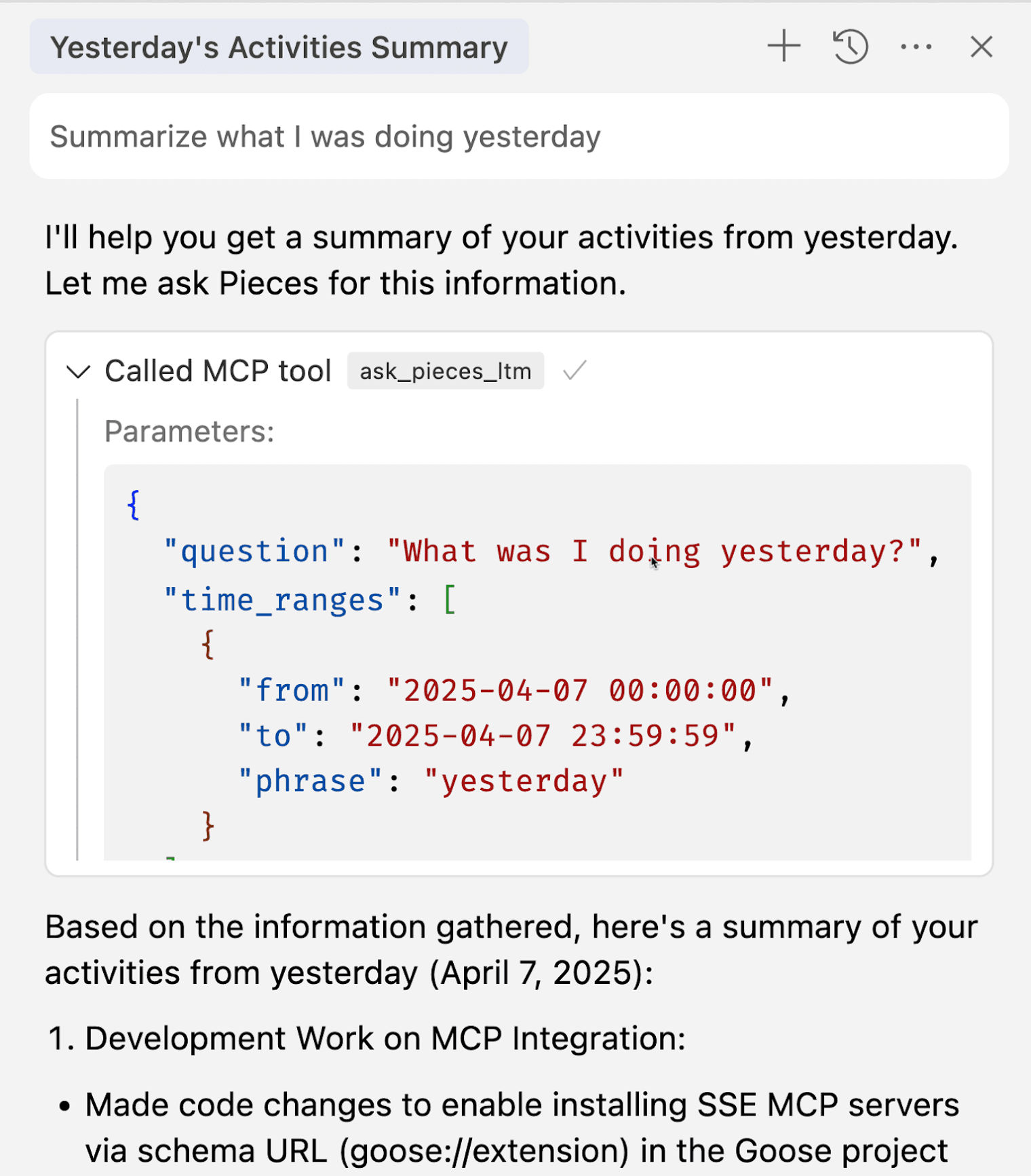This screenshot has height=1176, width=1031.
Task: Select the Yesterday's Activities Summary tab
Action: pyautogui.click(x=279, y=47)
